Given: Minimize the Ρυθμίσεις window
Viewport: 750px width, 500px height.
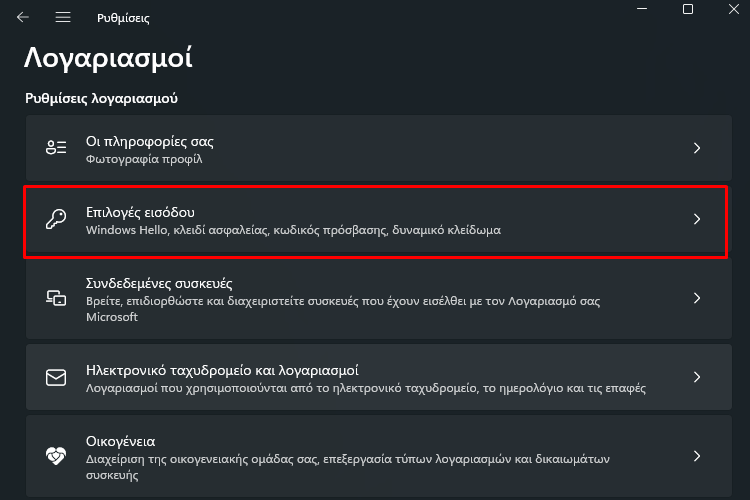Looking at the screenshot, I should [642, 9].
